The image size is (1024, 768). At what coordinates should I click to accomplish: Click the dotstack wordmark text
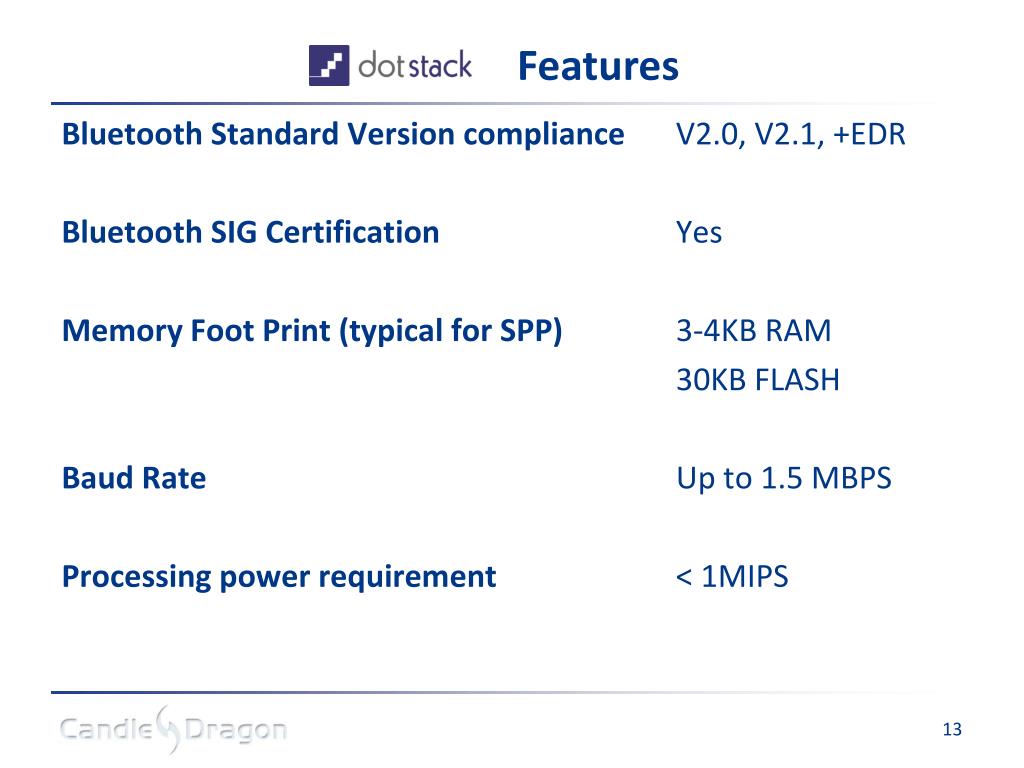415,65
